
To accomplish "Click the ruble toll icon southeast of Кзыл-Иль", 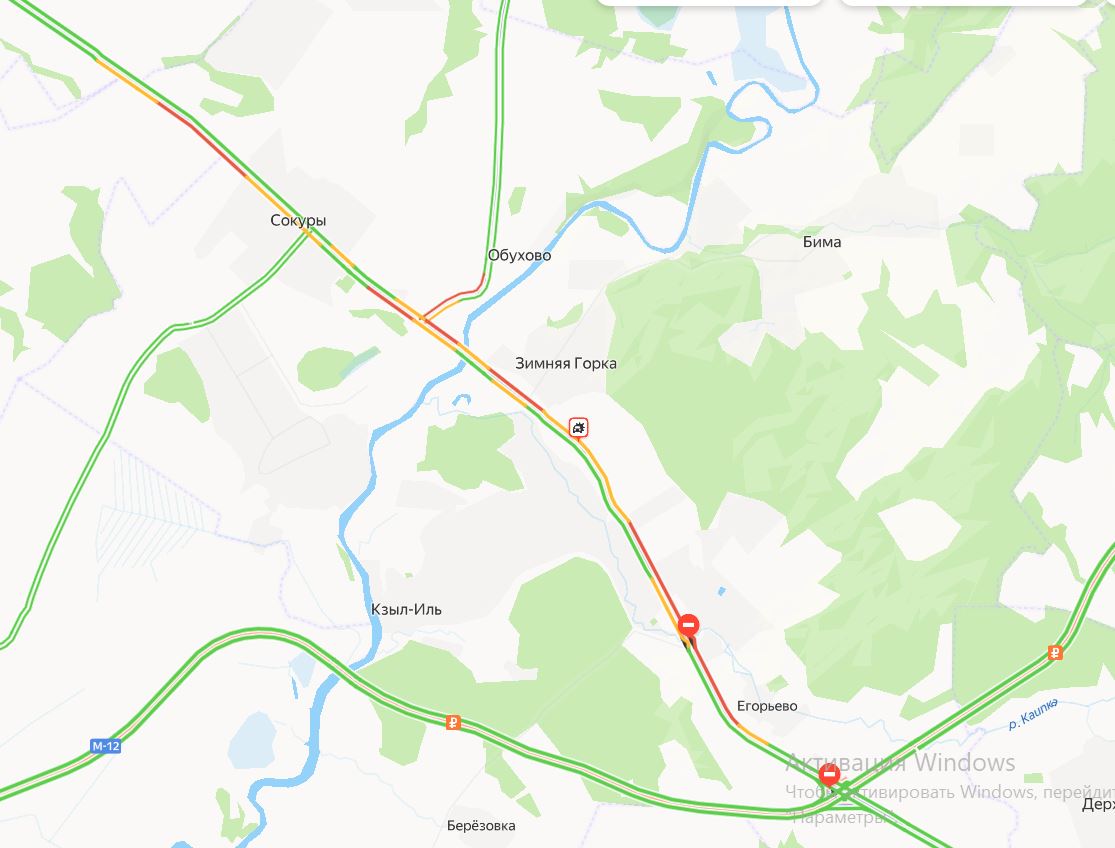I will [453, 723].
